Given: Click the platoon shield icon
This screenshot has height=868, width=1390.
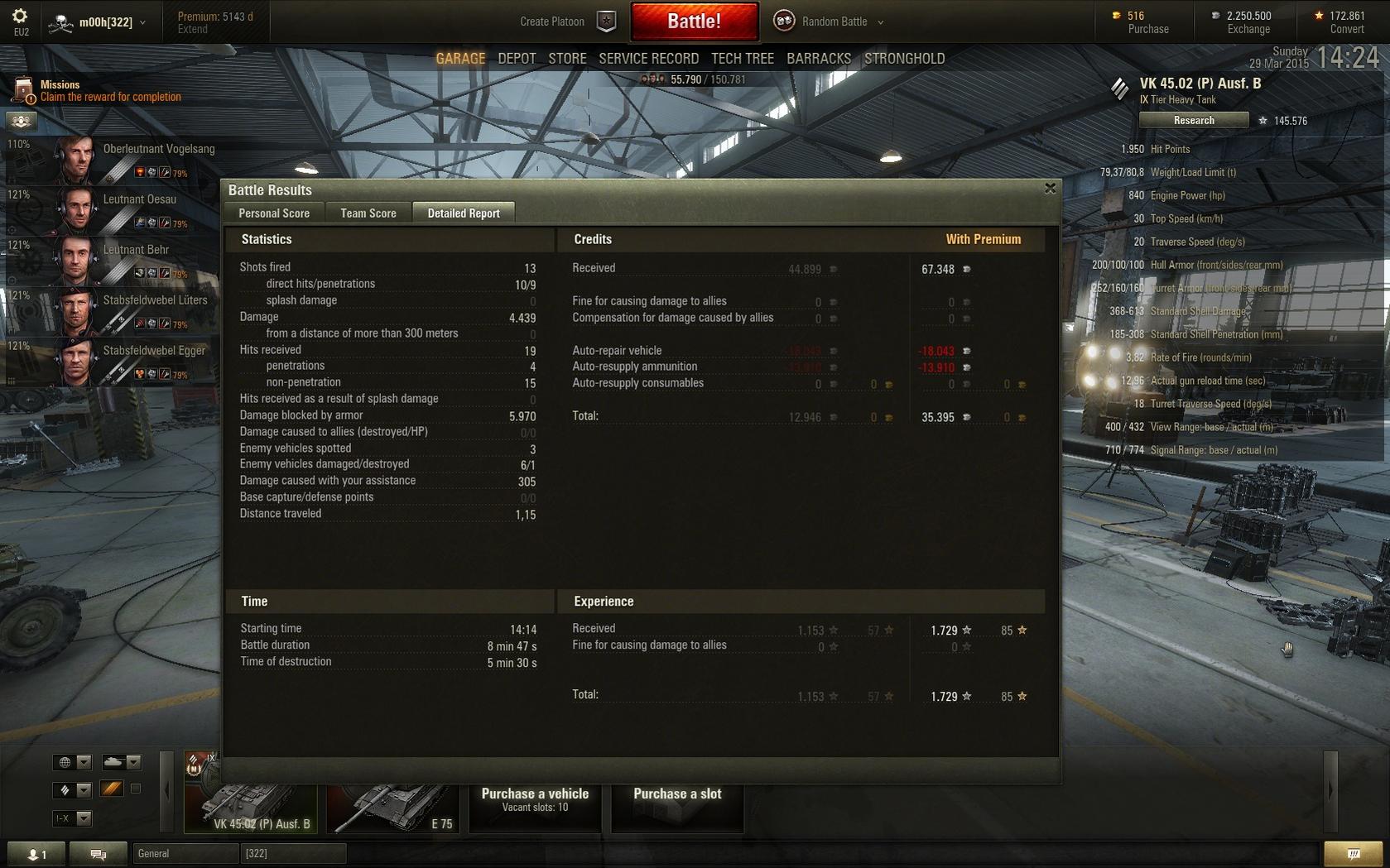Looking at the screenshot, I should coord(606,22).
